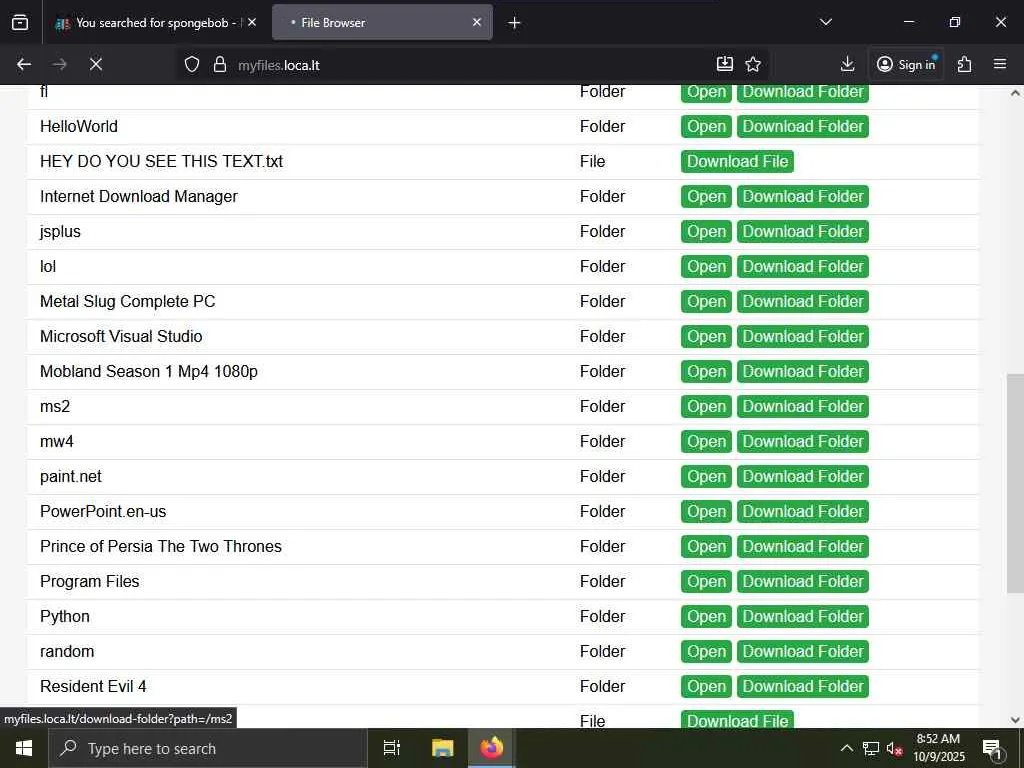Screen dimensions: 1024x768
Task: Download the jsplus folder
Action: (803, 232)
